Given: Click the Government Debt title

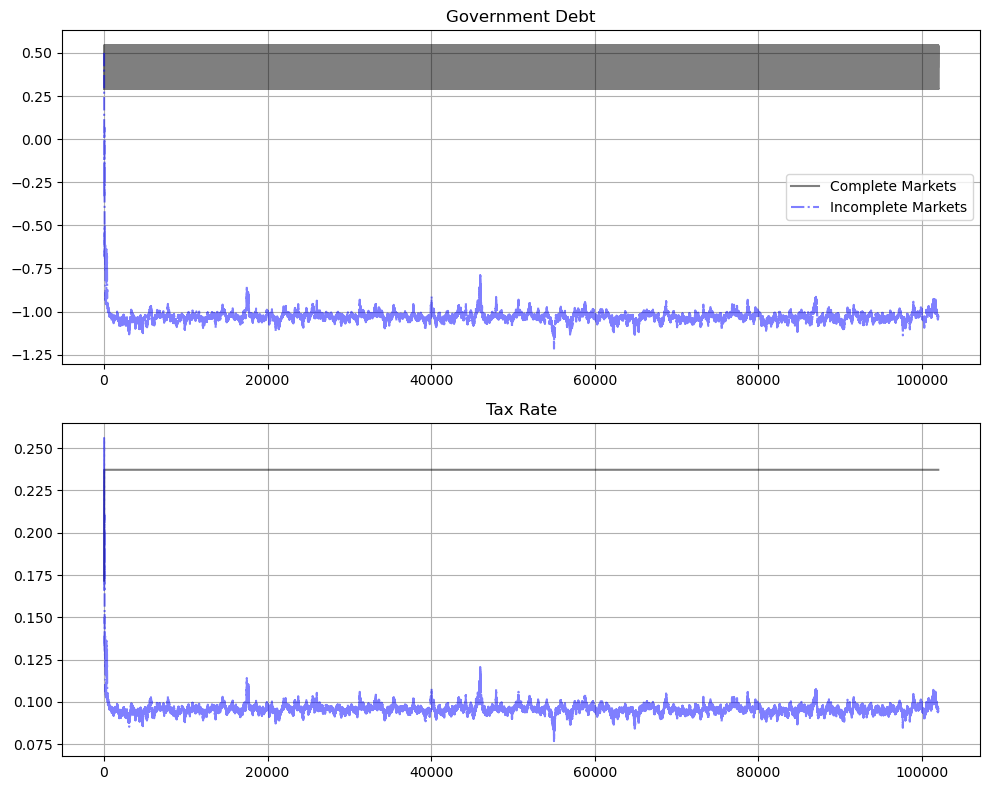Looking at the screenshot, I should 523,17.
